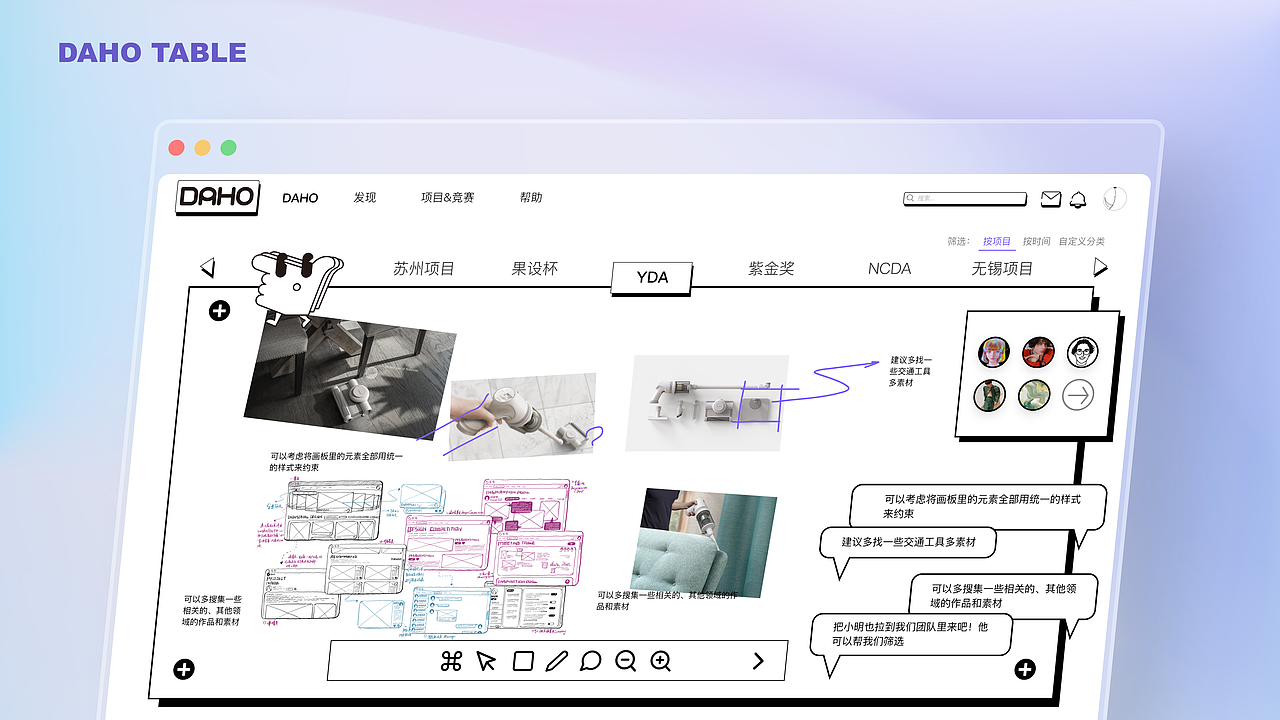Select the rectangle shape tool
The image size is (1280, 720).
(522, 660)
